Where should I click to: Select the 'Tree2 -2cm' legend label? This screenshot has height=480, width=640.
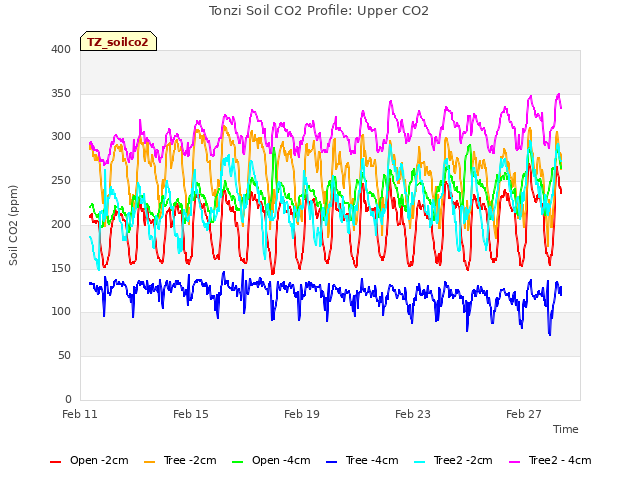[463, 460]
